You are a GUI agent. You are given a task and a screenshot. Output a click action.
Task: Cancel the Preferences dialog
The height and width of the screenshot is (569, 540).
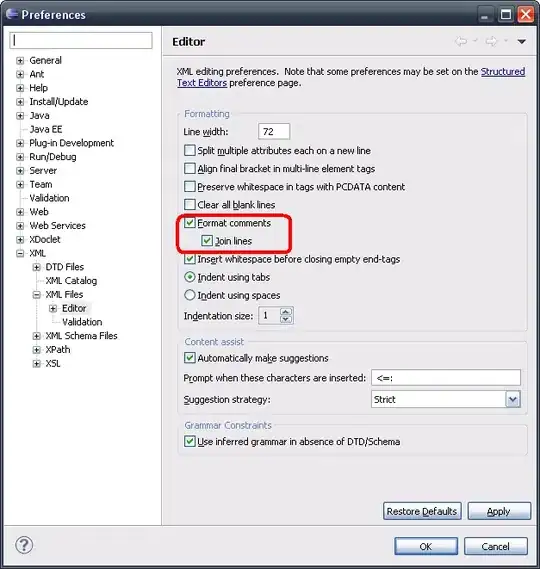coord(496,546)
